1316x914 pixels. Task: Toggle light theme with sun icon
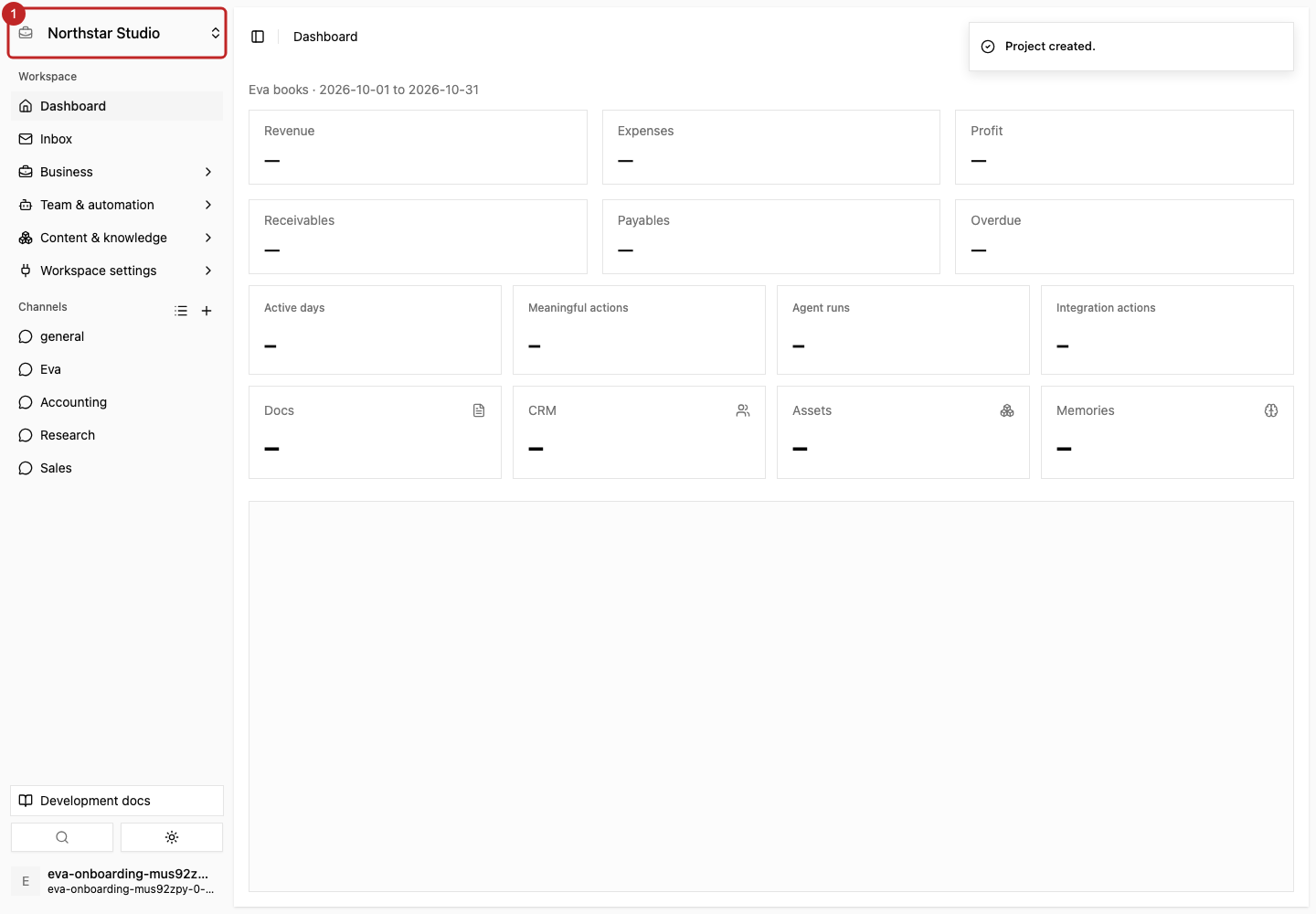[x=172, y=837]
